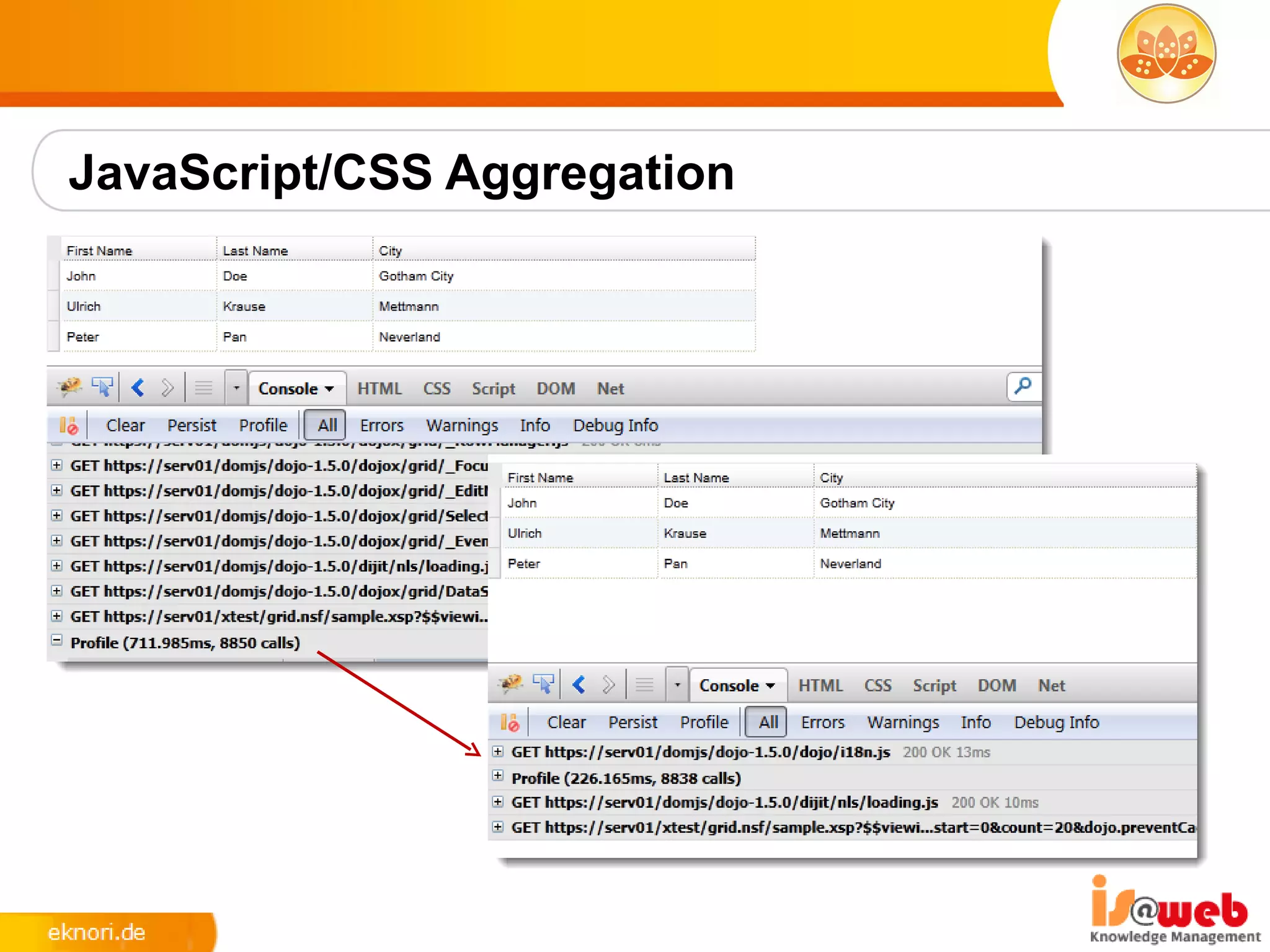Open the lower Console tab menu arrow
This screenshot has width=1270, height=952.
click(x=771, y=686)
